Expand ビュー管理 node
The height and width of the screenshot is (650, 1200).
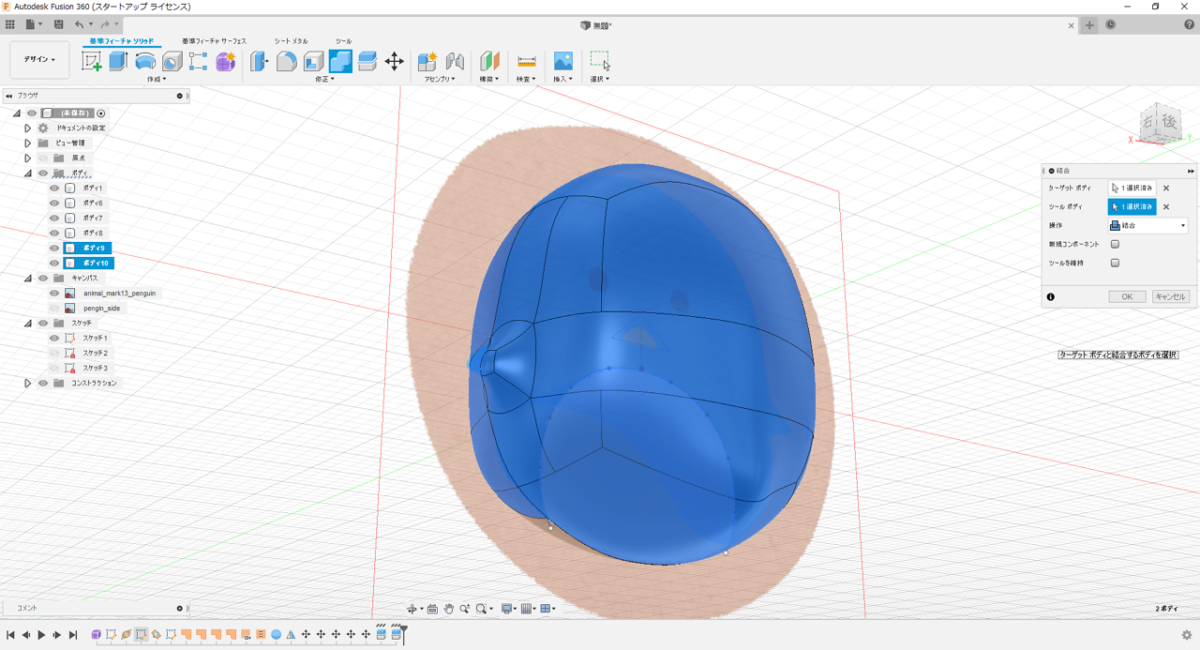click(28, 143)
